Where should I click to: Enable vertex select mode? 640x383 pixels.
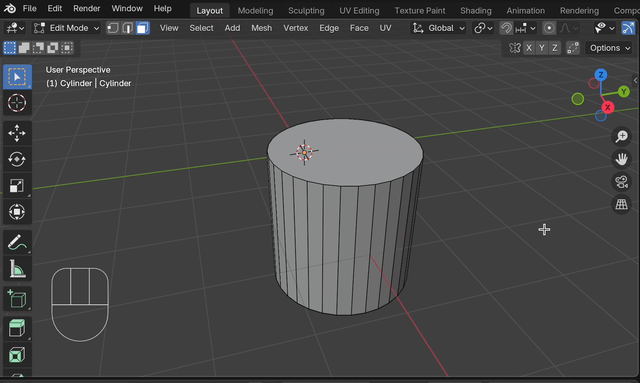click(x=113, y=28)
